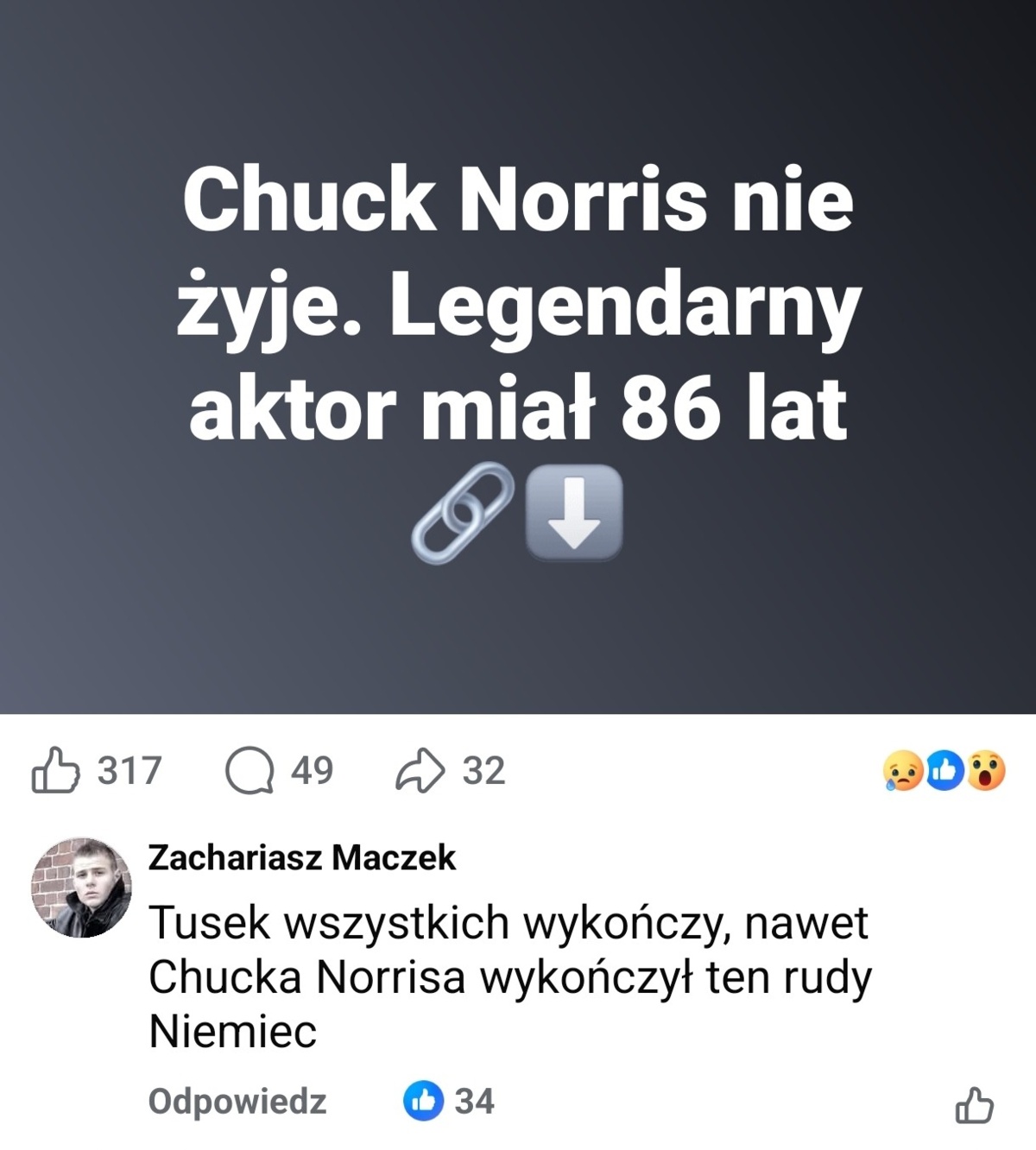Like Zachariasz Maczek's comment with the thumbs-up outline
Viewport: 1036px width, 1150px height.
click(x=974, y=1104)
